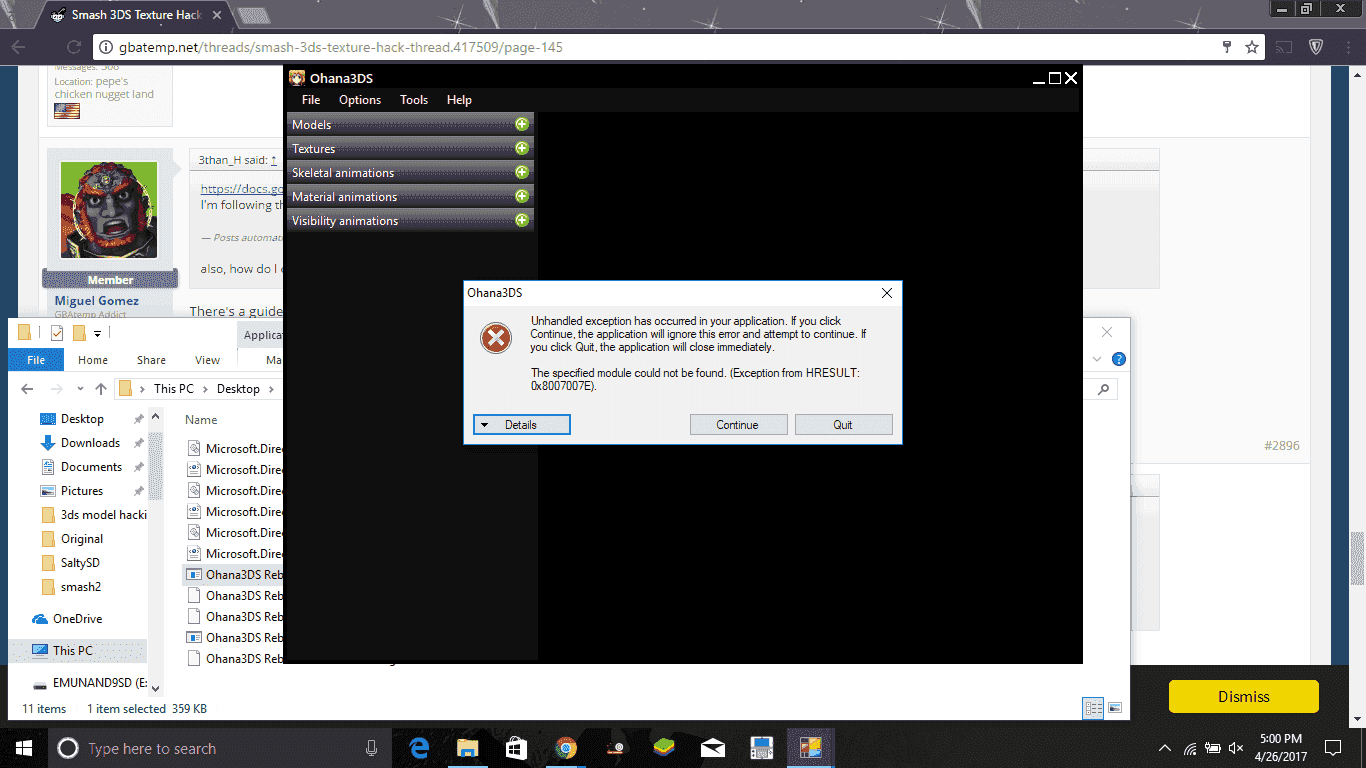Open the Ohana3DS File menu
1366x768 pixels.
pyautogui.click(x=311, y=100)
